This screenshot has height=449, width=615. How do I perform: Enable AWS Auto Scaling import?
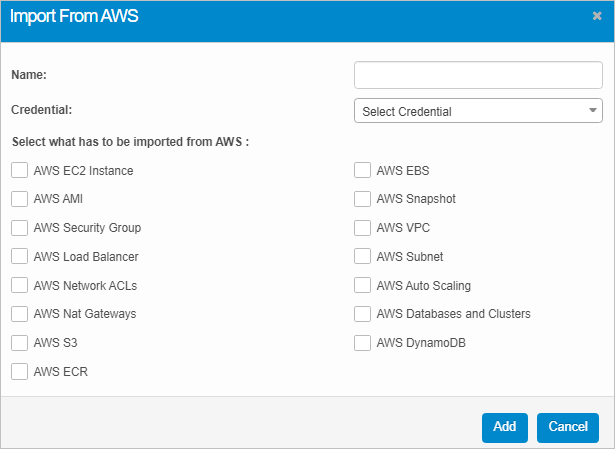pyautogui.click(x=363, y=286)
